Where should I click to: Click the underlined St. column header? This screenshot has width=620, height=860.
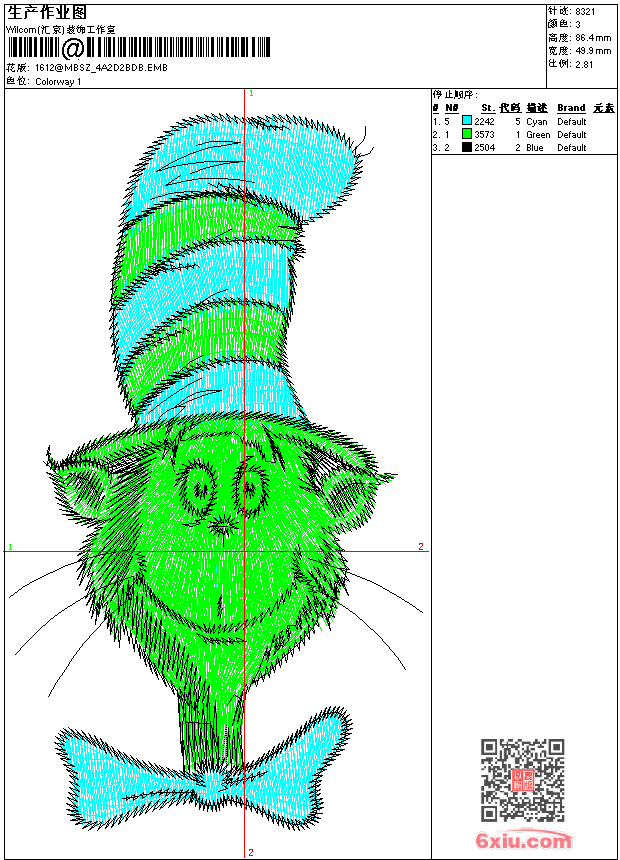pos(487,108)
